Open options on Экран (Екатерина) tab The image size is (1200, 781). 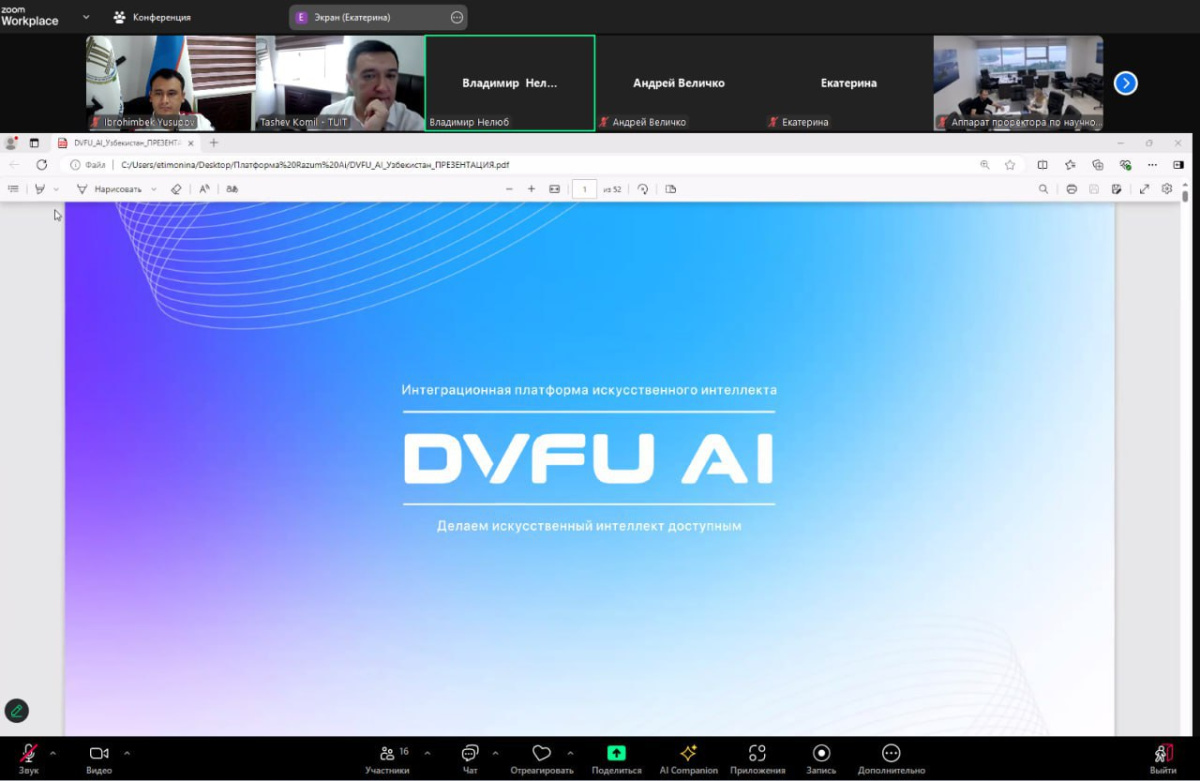pyautogui.click(x=457, y=17)
